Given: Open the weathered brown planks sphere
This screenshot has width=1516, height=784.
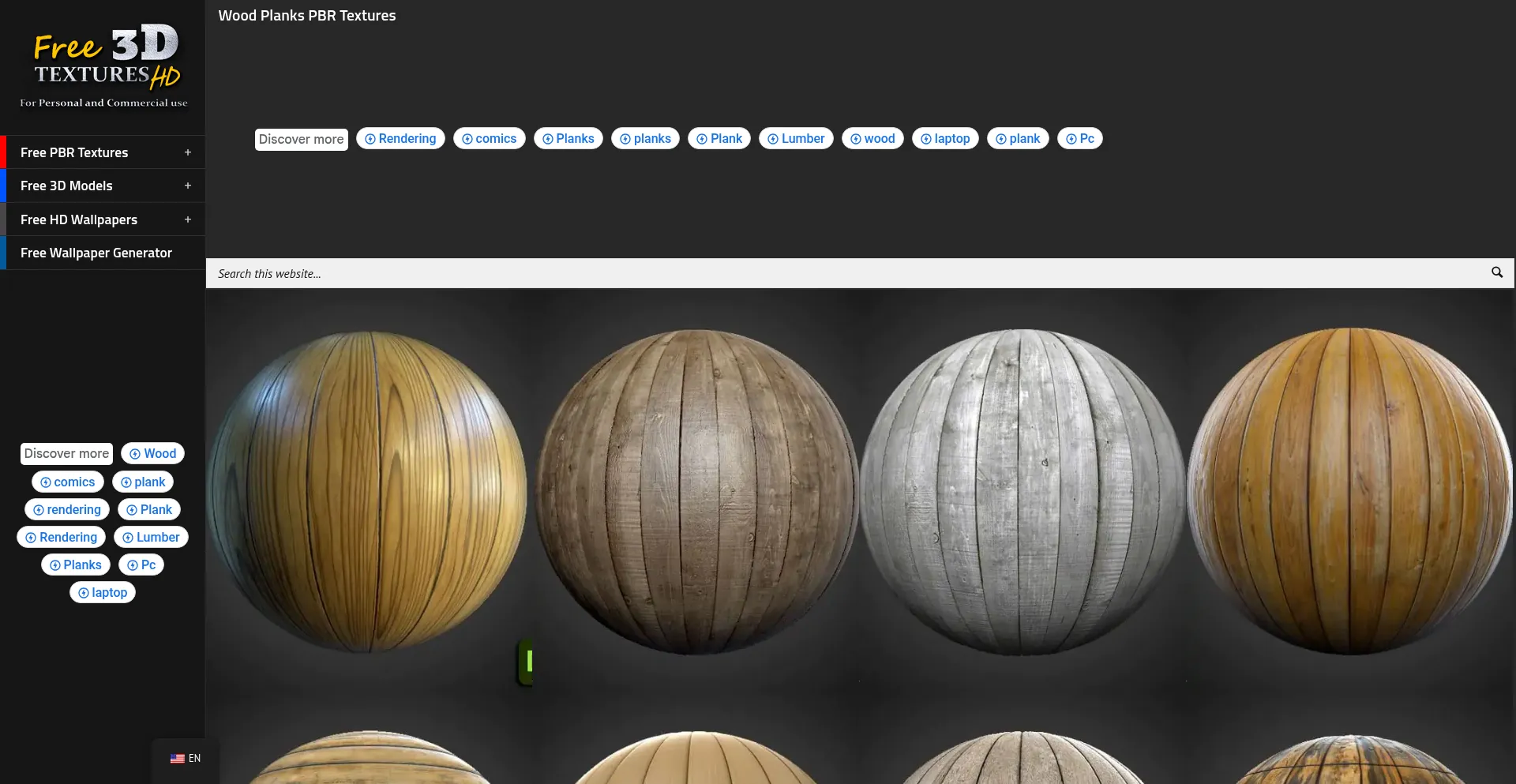Looking at the screenshot, I should 696,491.
